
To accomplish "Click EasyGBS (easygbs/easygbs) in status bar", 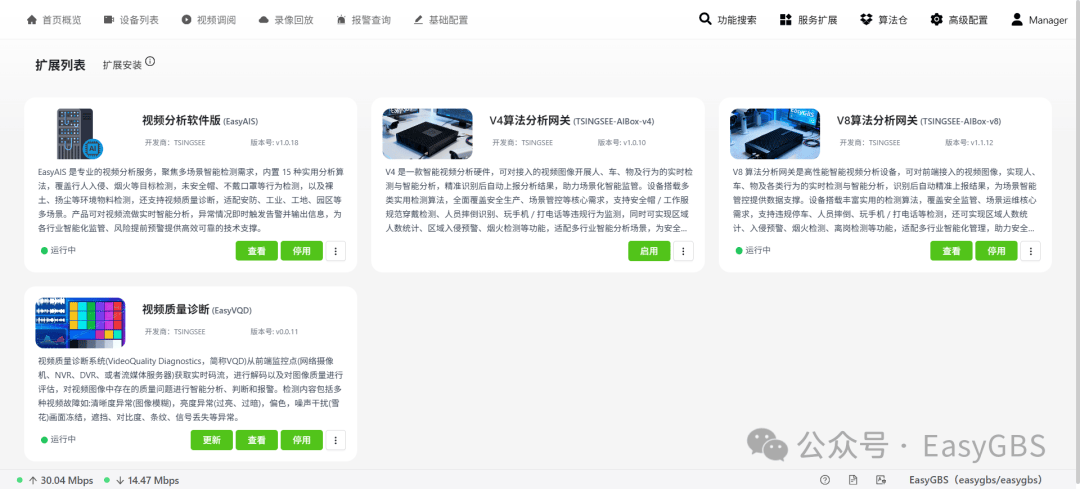I will 975,480.
